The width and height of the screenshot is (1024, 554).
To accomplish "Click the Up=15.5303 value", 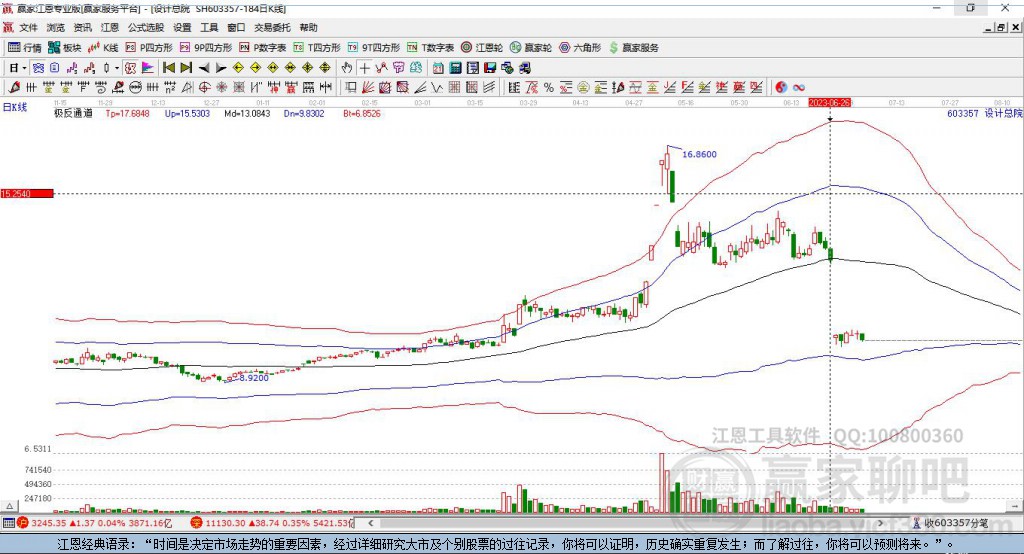I will (187, 114).
